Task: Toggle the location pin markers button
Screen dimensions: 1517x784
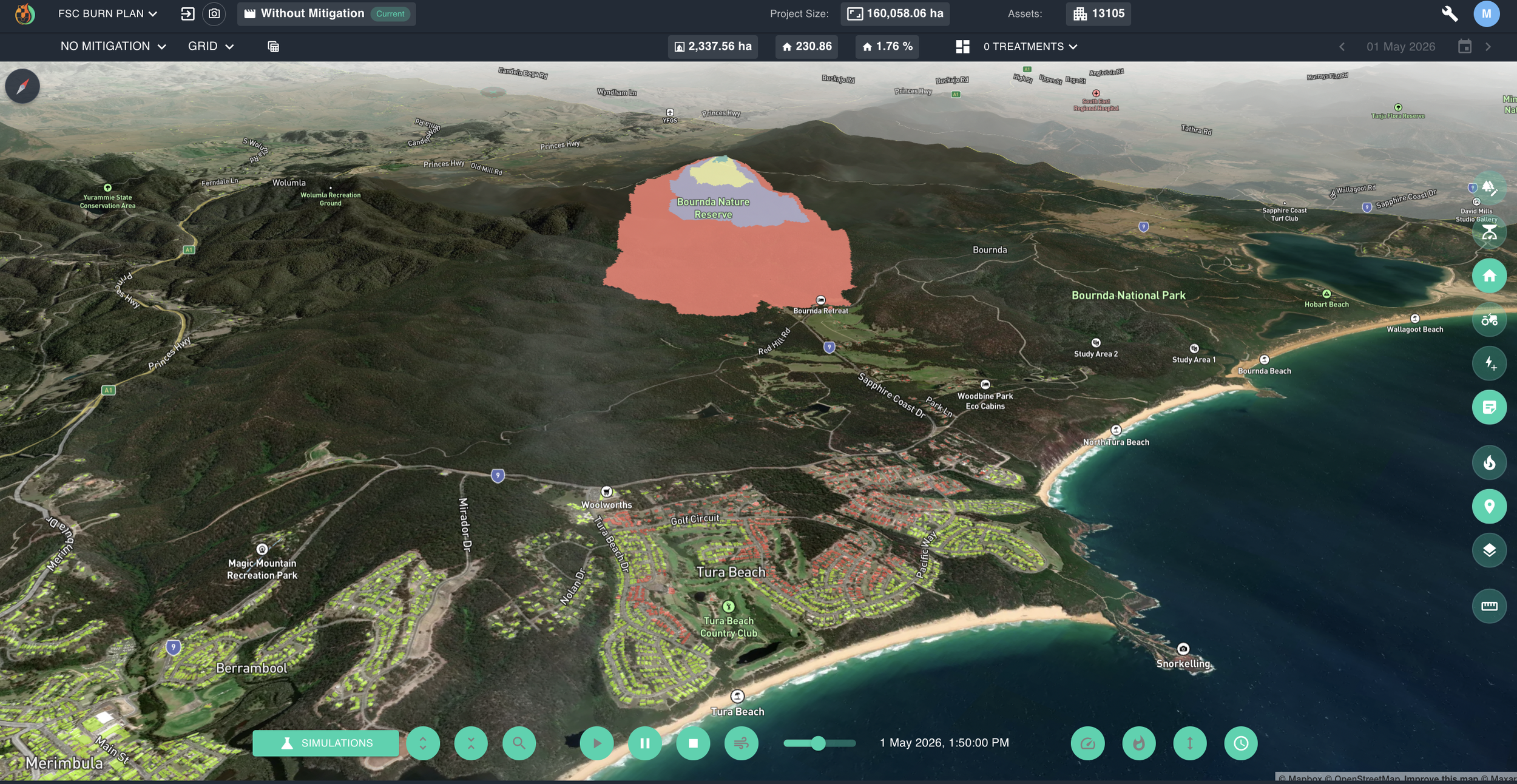Action: pos(1489,507)
